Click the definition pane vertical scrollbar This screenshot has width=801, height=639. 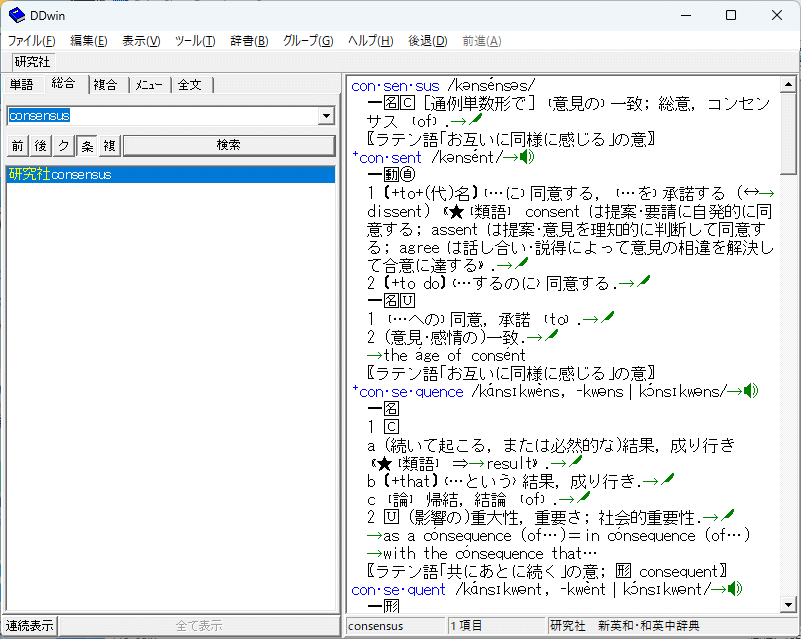789,350
